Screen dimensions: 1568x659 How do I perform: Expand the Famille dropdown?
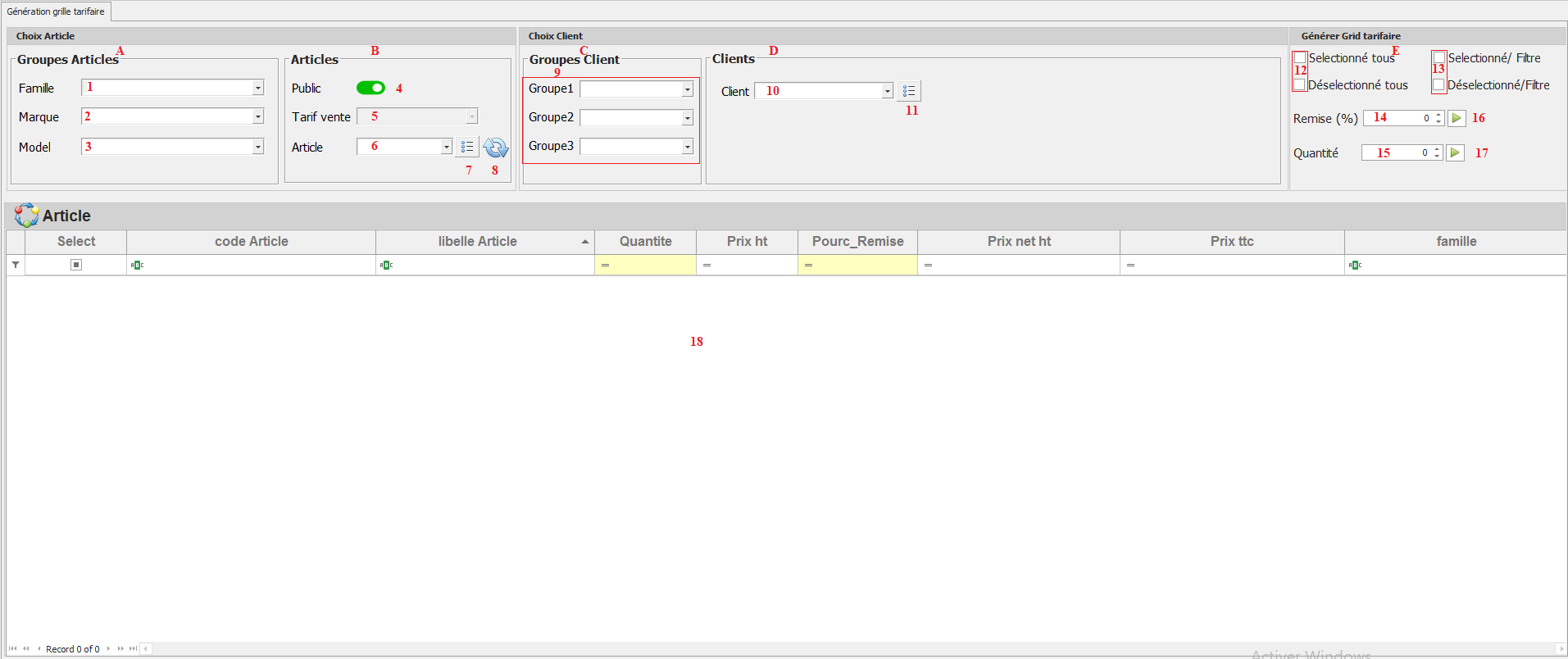pos(258,88)
